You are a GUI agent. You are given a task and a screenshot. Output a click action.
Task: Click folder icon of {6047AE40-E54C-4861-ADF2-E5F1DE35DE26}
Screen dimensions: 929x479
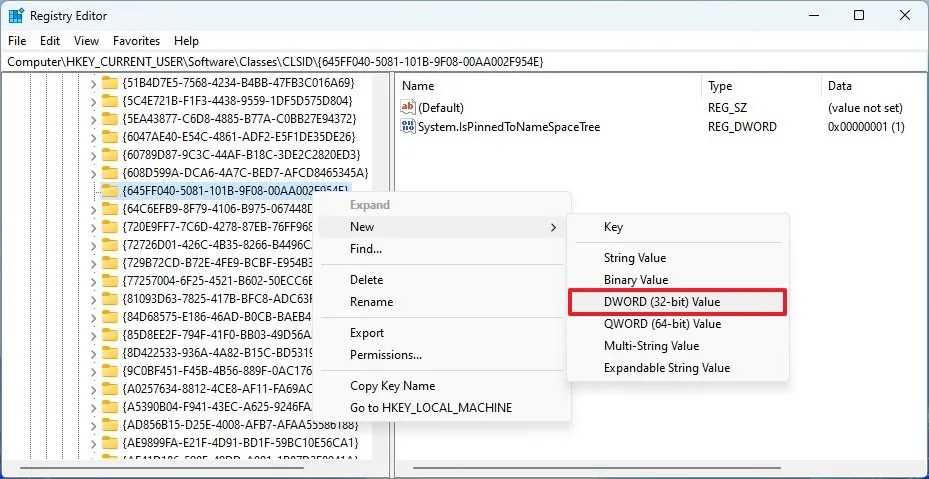pos(110,137)
